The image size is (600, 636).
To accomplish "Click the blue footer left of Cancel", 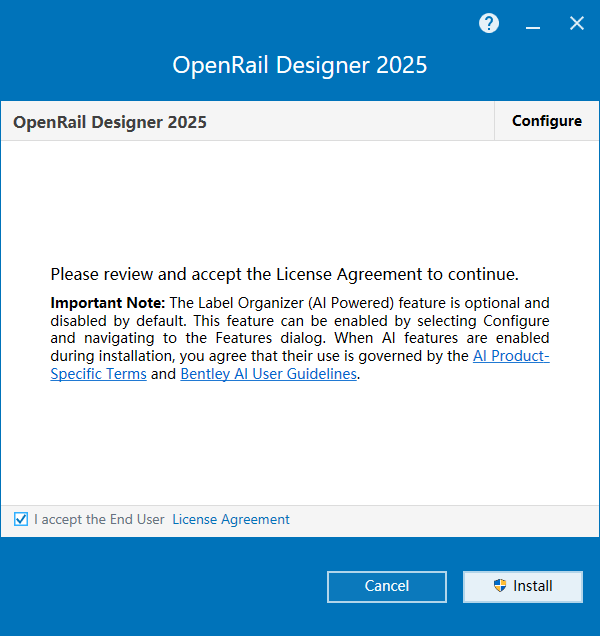I will pyautogui.click(x=160, y=586).
